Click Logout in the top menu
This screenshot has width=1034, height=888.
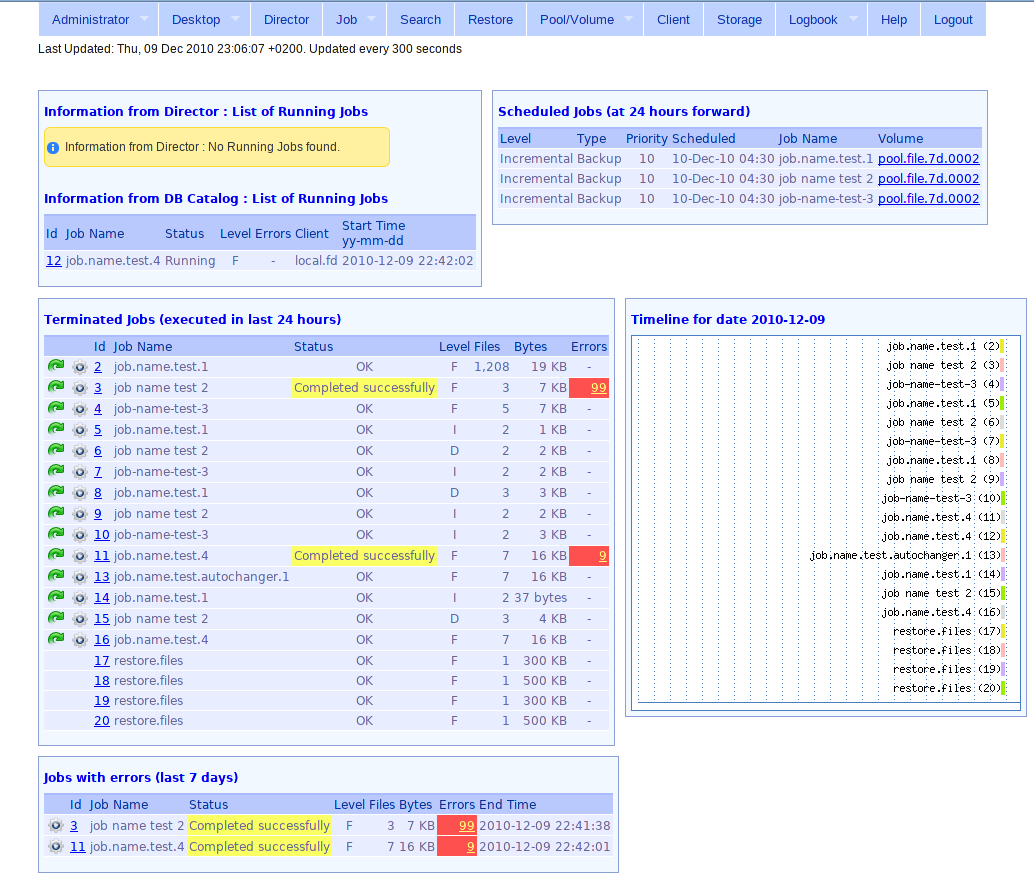[x=953, y=20]
